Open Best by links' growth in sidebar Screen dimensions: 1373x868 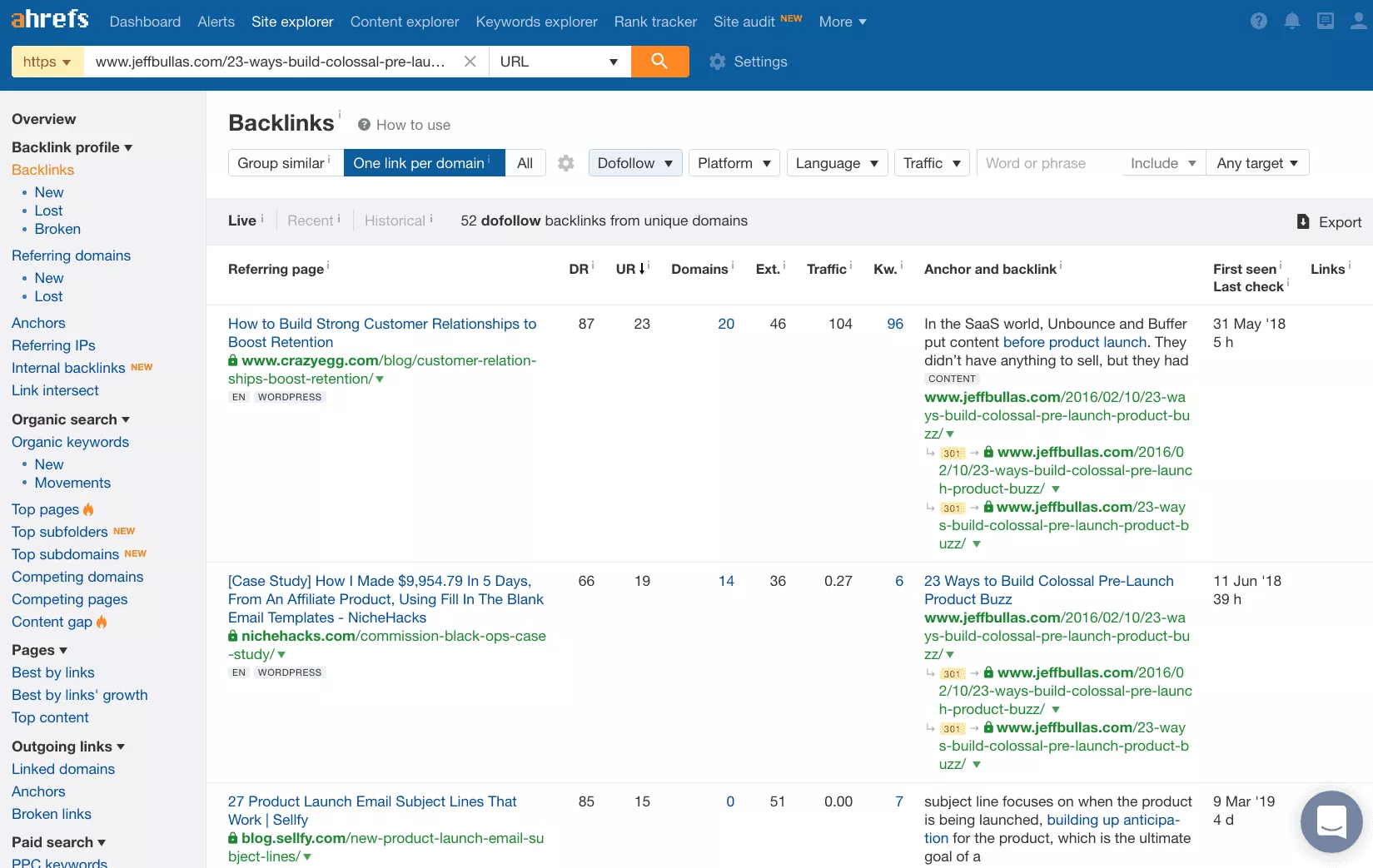(80, 695)
